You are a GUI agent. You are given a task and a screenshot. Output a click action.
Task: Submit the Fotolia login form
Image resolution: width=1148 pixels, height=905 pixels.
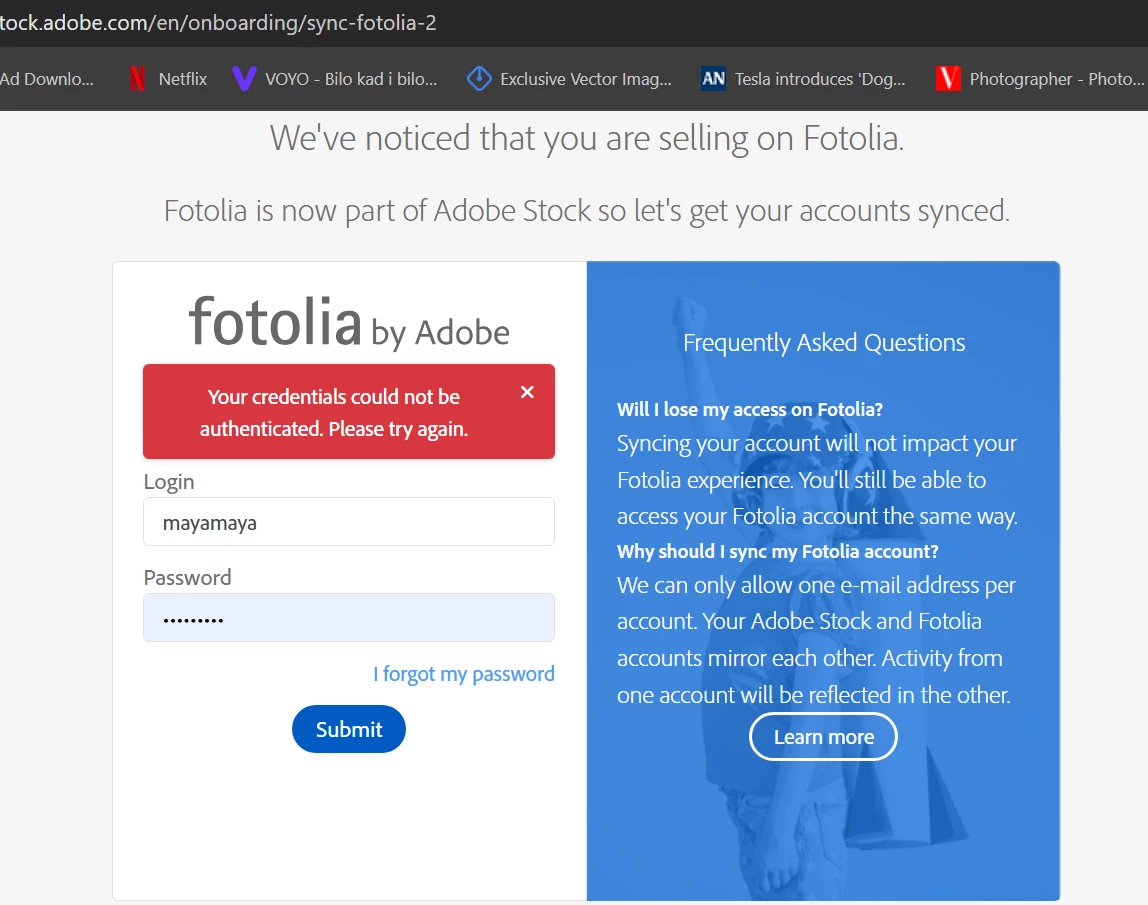tap(348, 729)
